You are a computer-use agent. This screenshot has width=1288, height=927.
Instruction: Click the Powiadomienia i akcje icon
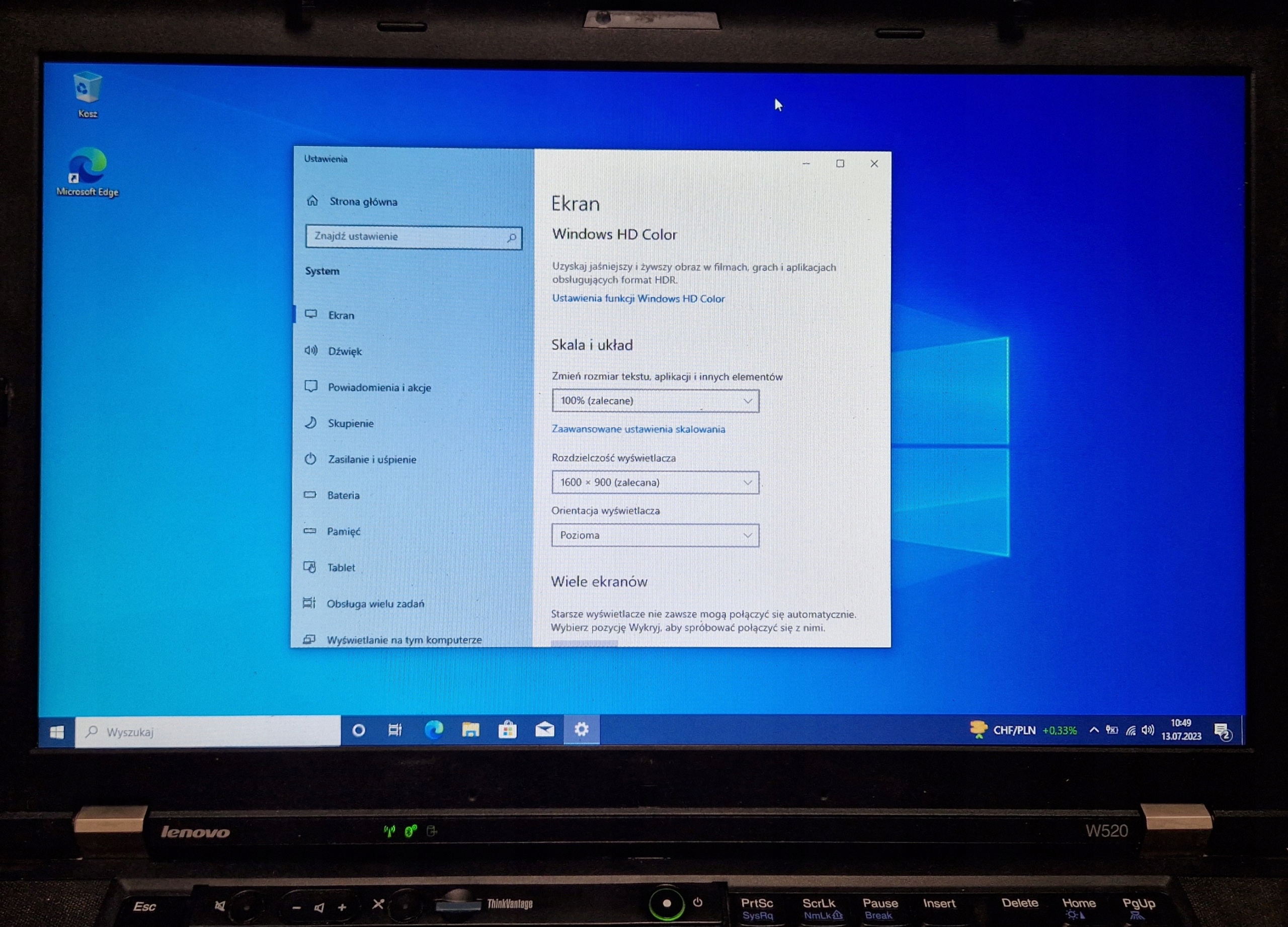310,387
